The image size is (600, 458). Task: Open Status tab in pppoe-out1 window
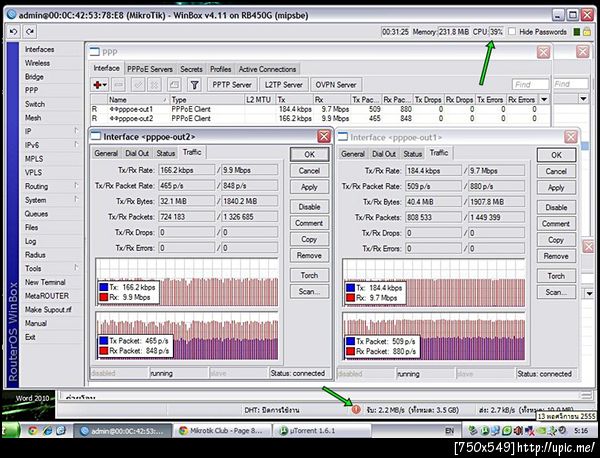(412, 154)
